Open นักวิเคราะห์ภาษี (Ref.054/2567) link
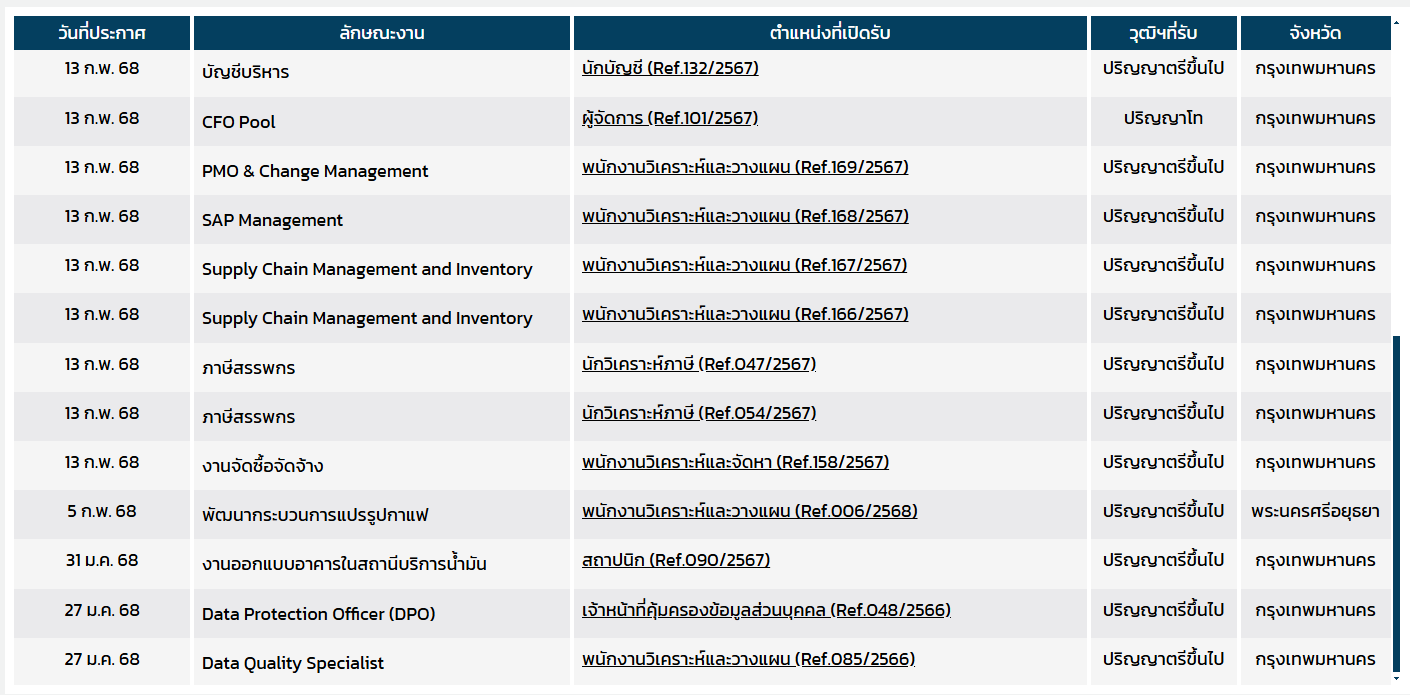 699,413
